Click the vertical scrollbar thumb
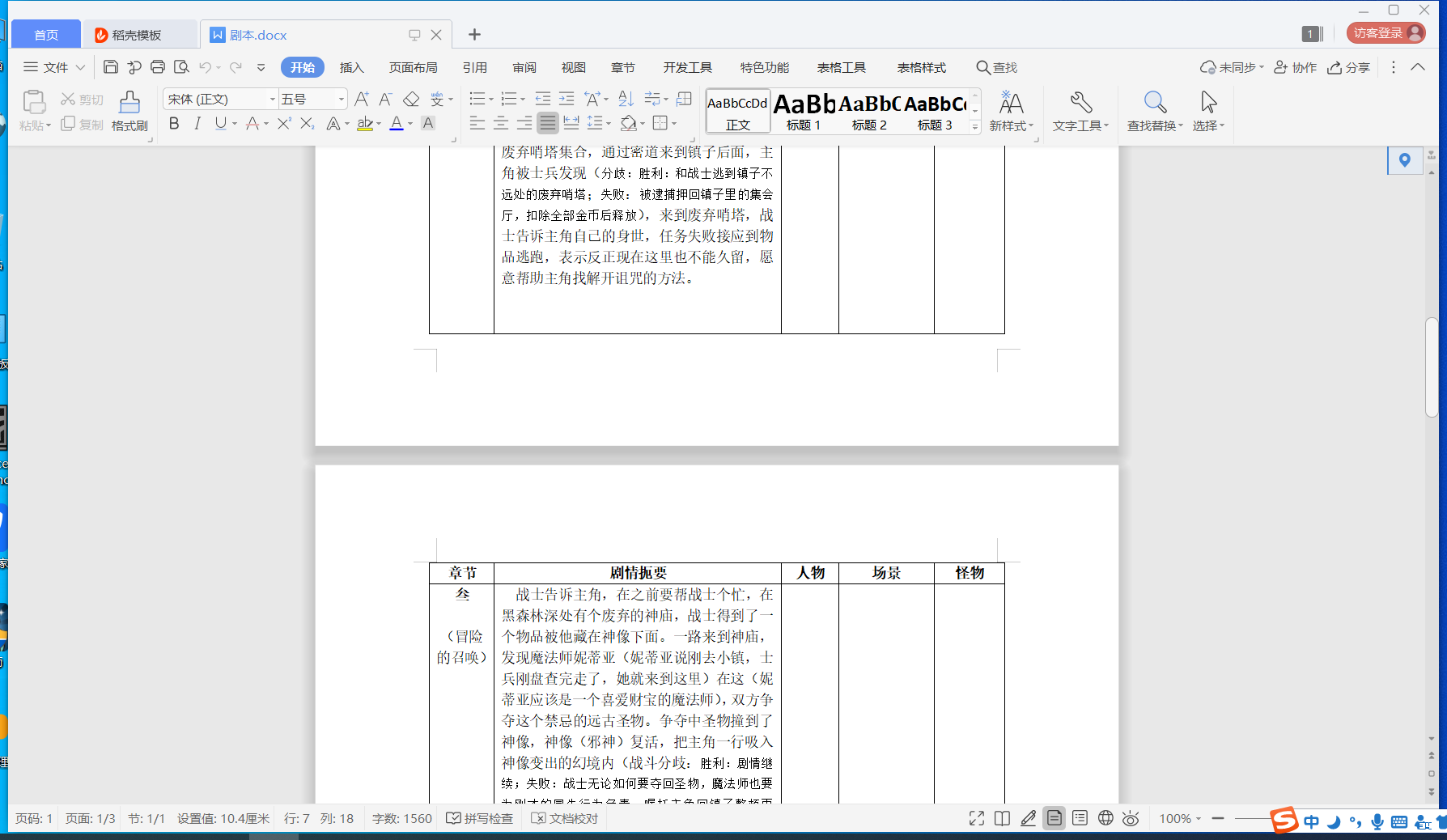1447x840 pixels. pos(1432,367)
